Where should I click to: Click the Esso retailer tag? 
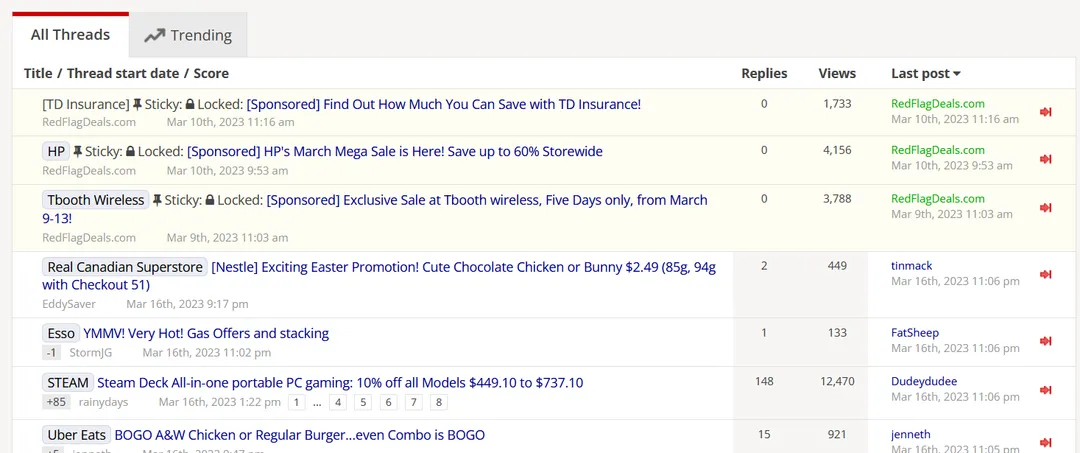pos(61,334)
